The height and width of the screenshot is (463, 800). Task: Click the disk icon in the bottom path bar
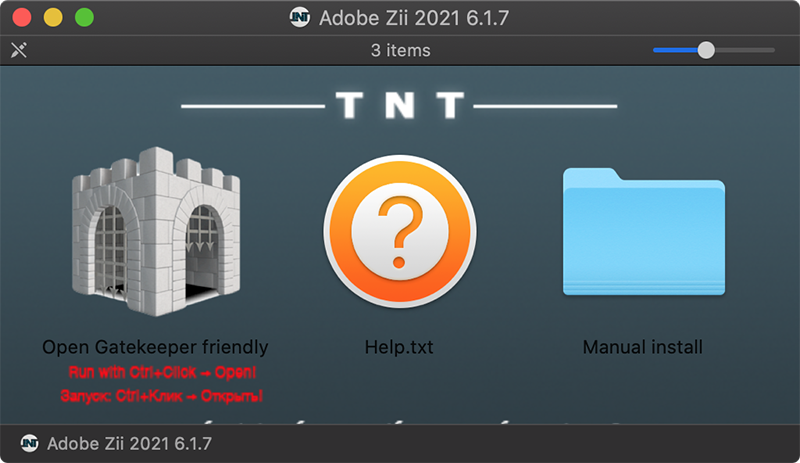point(30,443)
